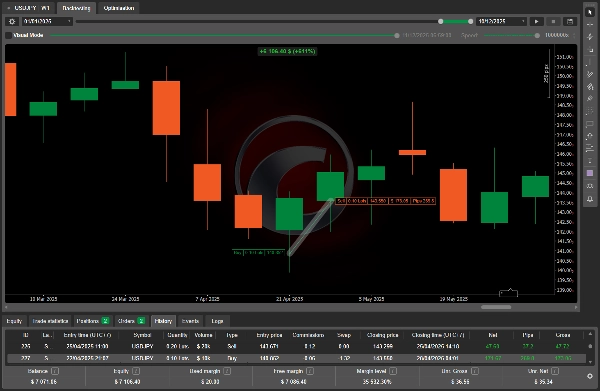Sort history by Gross column header
Screen dimensions: 600x391
point(562,335)
